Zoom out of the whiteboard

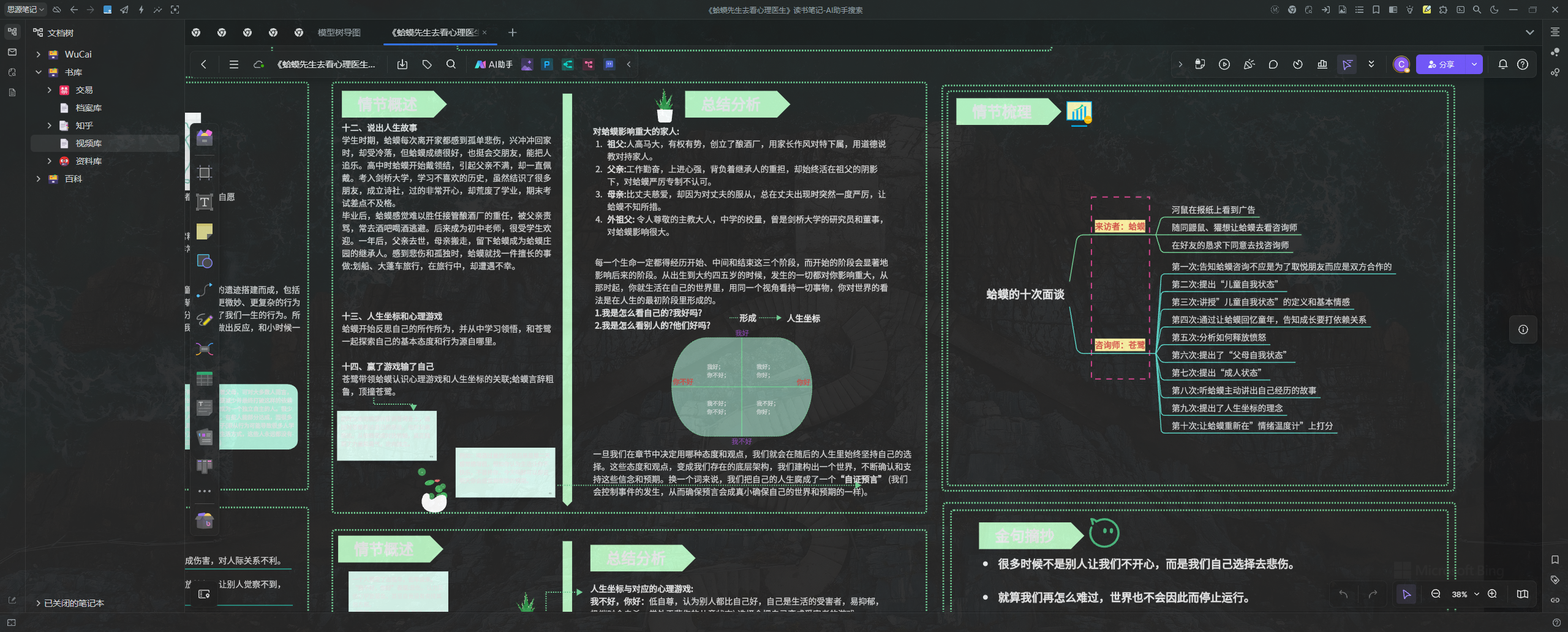(x=1436, y=594)
